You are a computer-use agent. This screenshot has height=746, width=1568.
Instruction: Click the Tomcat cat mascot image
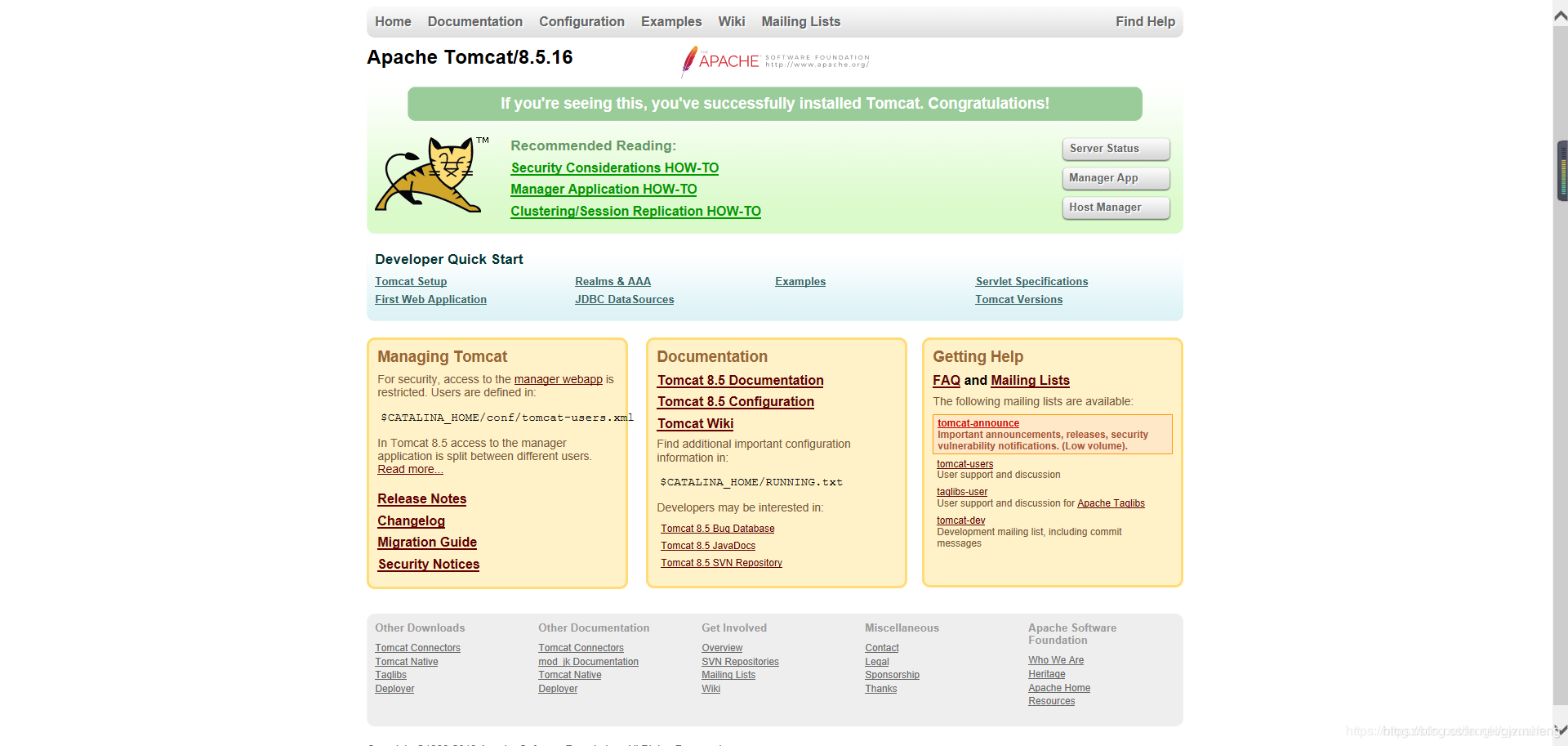(431, 175)
